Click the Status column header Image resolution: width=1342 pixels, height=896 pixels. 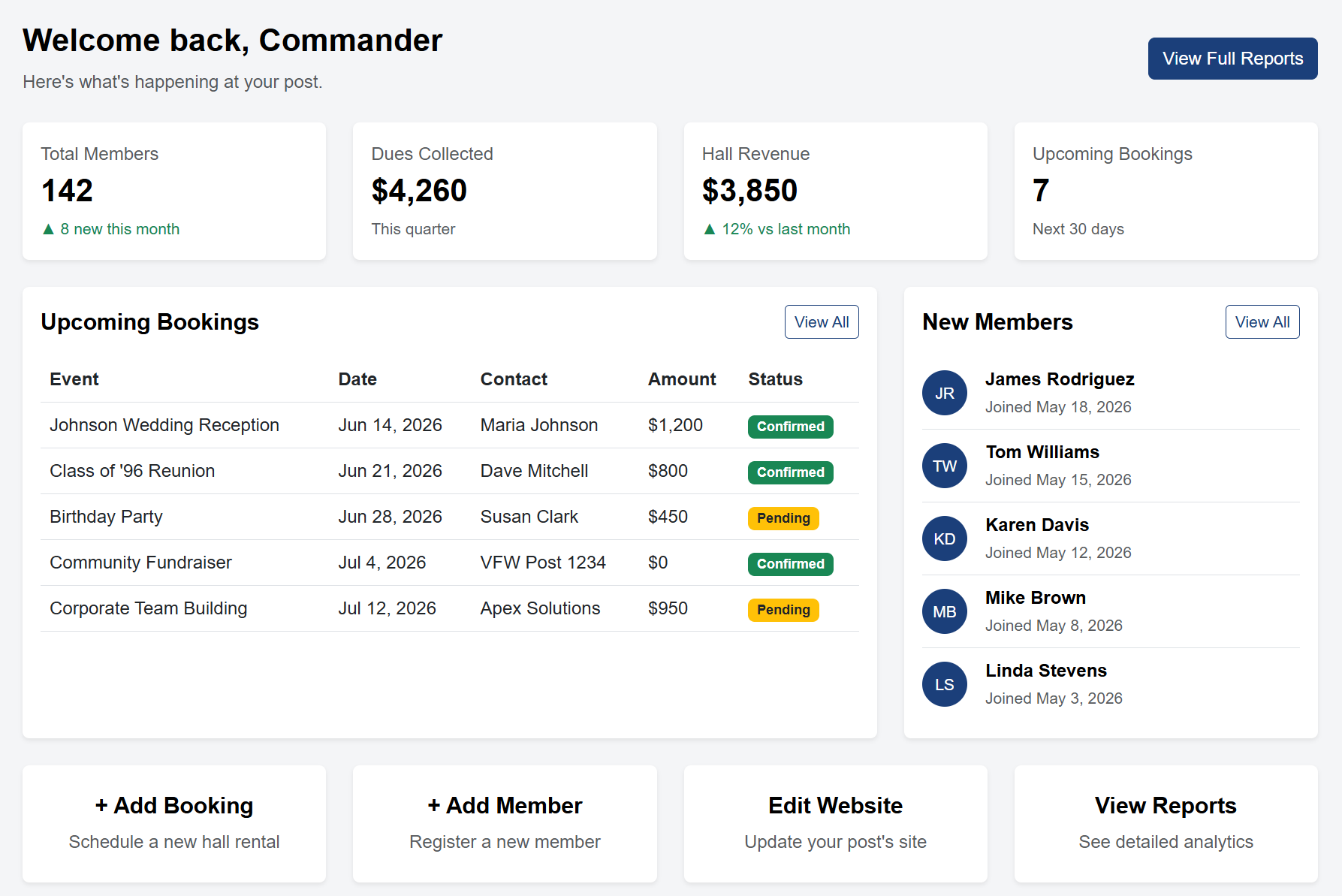[775, 379]
